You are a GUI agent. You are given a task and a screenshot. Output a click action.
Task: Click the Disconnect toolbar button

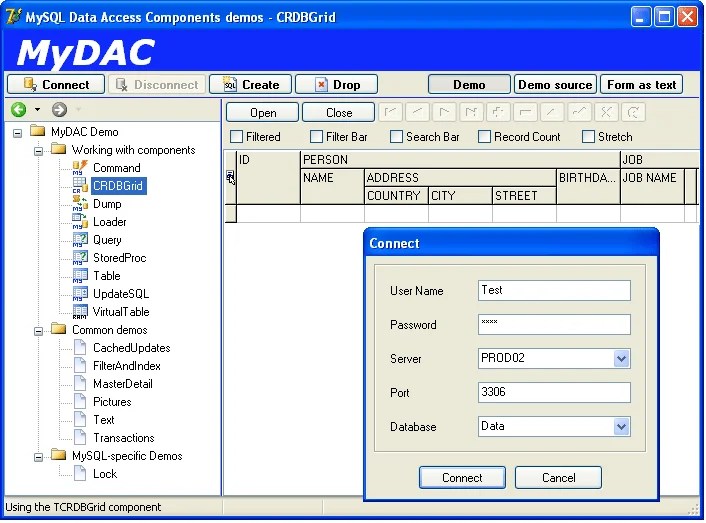(157, 85)
